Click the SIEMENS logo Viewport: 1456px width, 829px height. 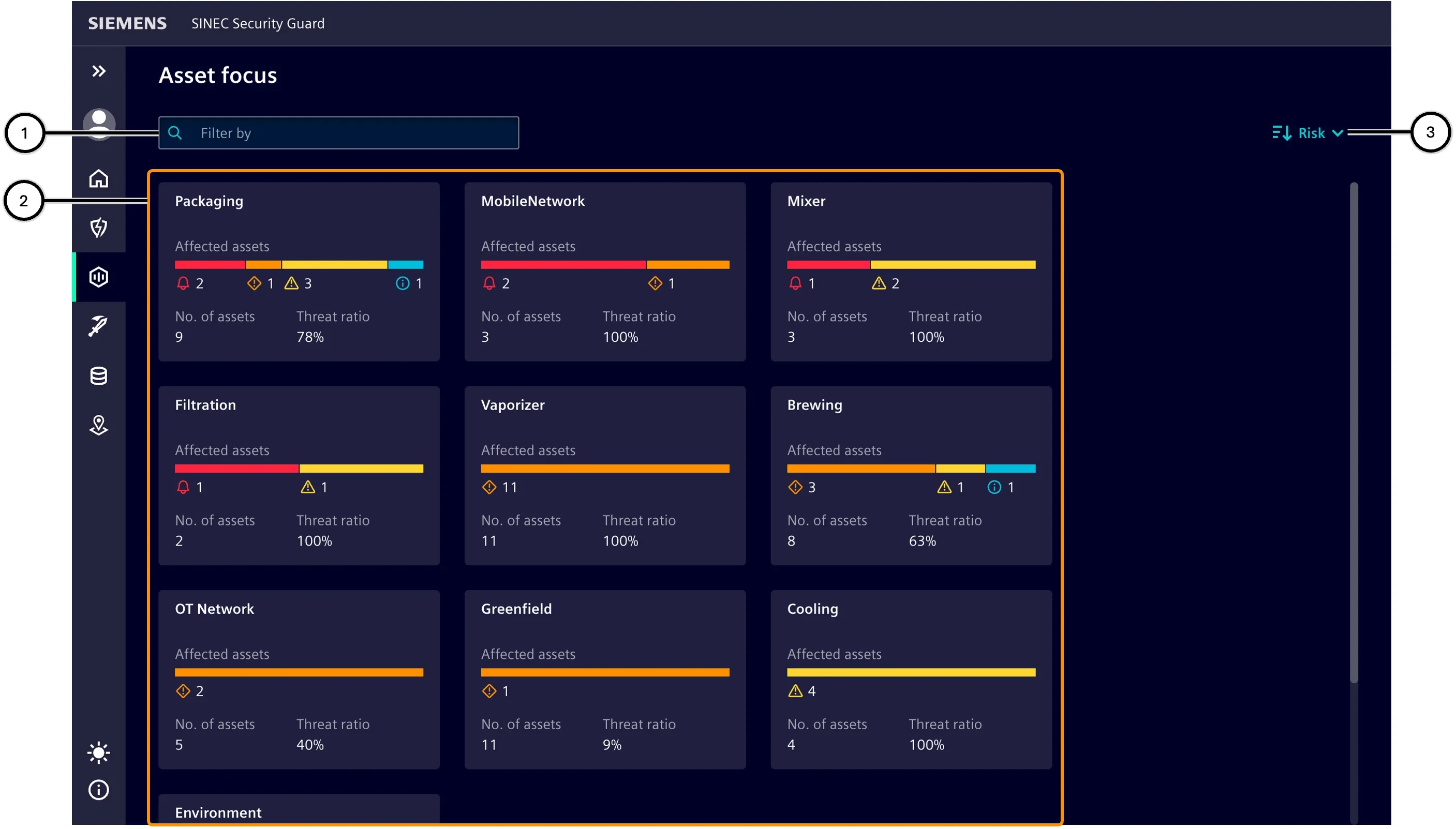point(127,23)
